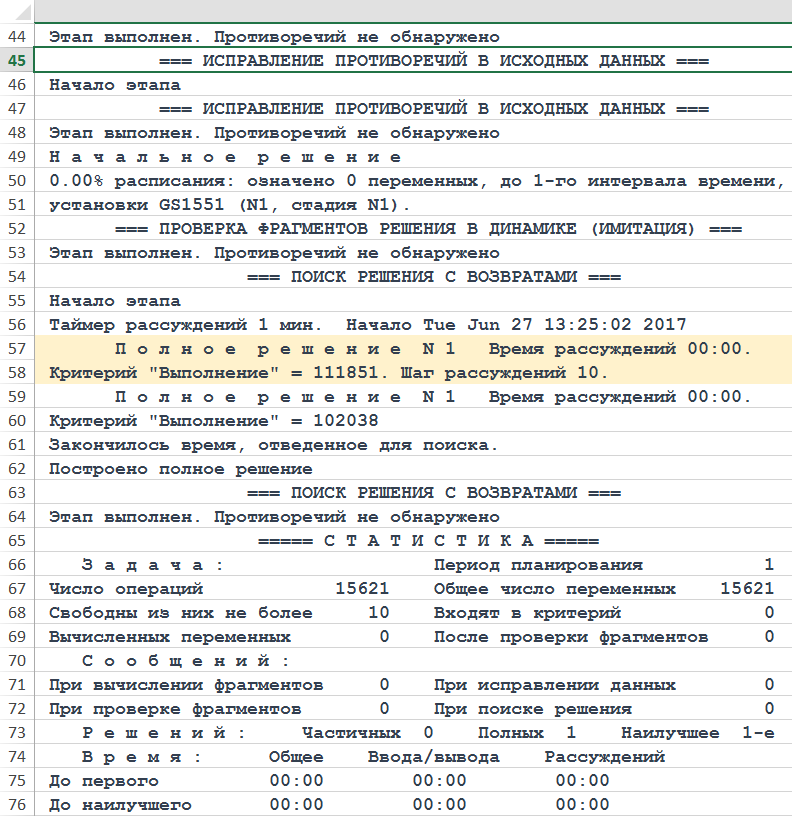Select row header 76
792x816 pixels.
(x=17, y=805)
